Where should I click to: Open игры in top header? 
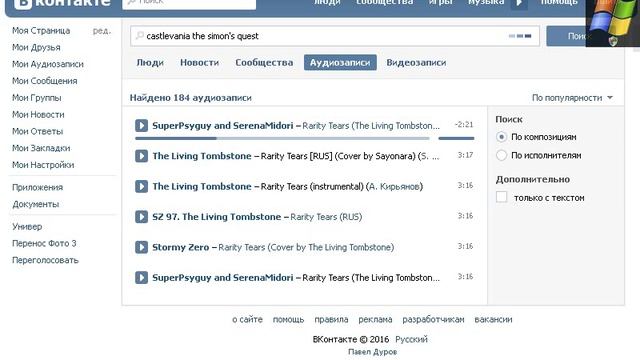440,2
